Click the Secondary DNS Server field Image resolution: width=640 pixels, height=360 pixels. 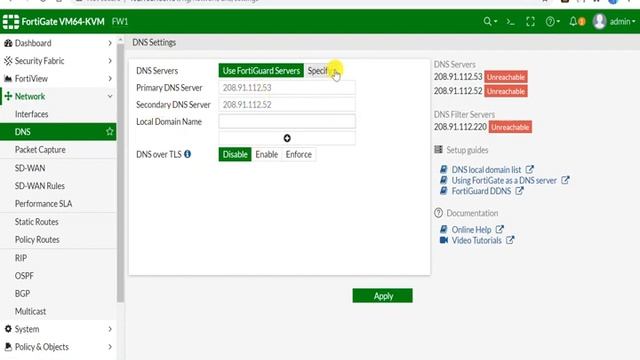tap(287, 104)
